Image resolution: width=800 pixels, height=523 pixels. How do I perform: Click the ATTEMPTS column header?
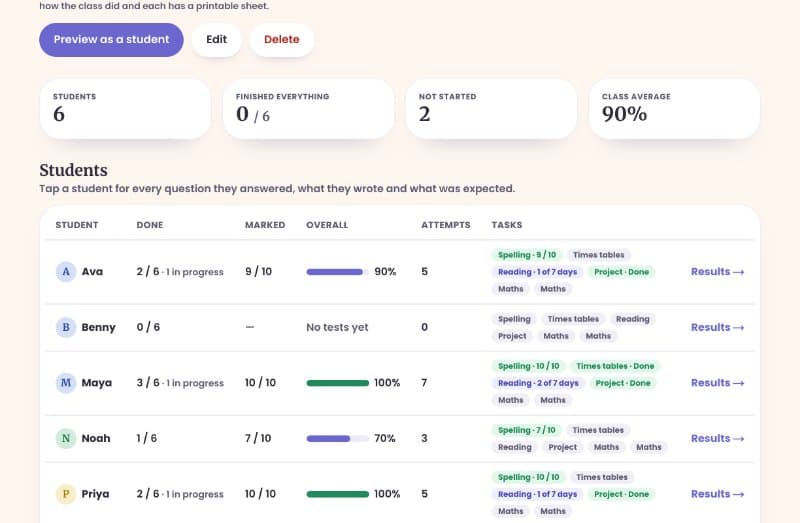[x=446, y=225]
